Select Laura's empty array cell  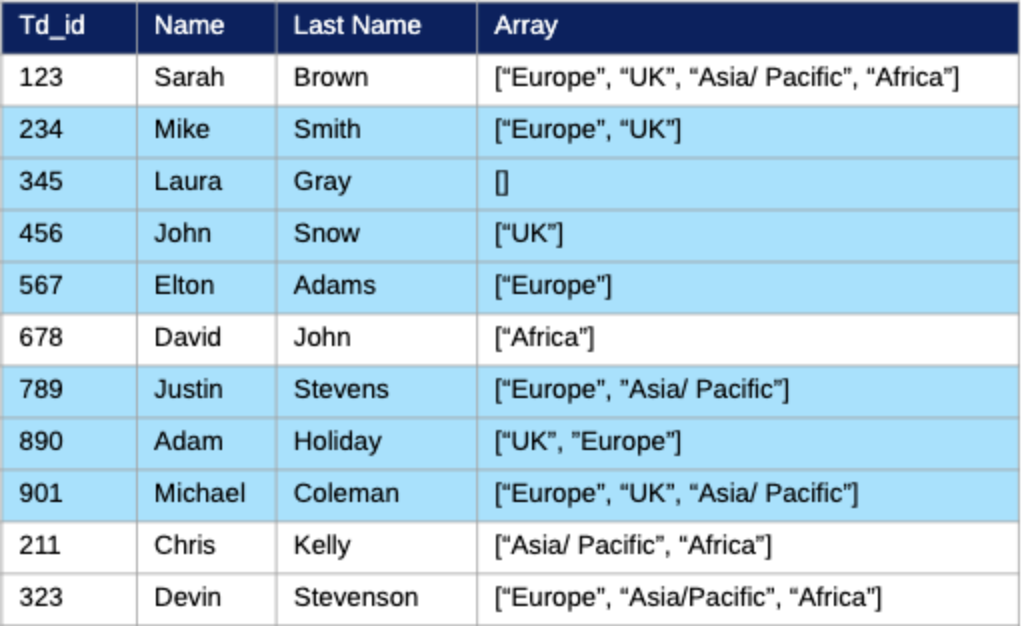coord(502,182)
